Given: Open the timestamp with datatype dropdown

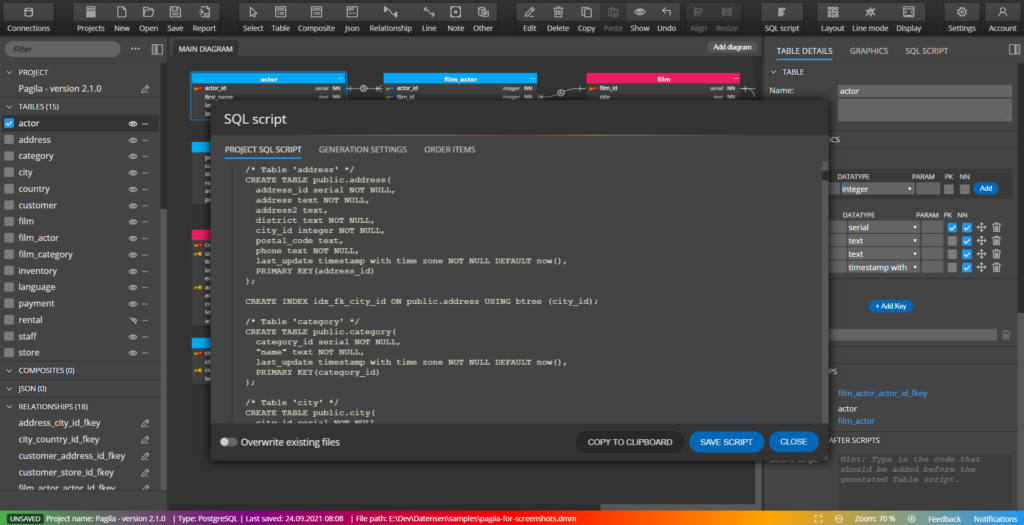Looking at the screenshot, I should click(x=883, y=267).
